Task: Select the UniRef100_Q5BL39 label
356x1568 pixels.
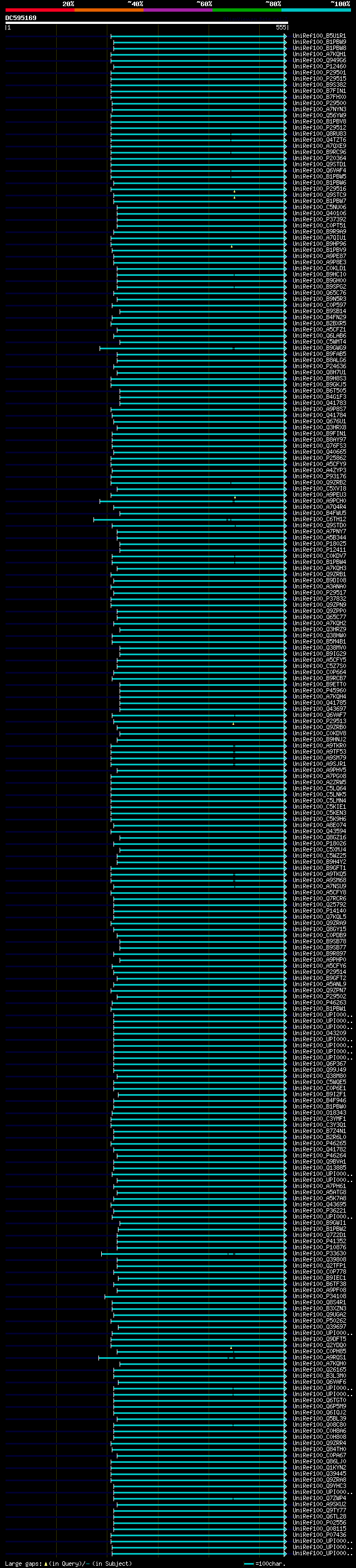Action: tap(319, 1418)
